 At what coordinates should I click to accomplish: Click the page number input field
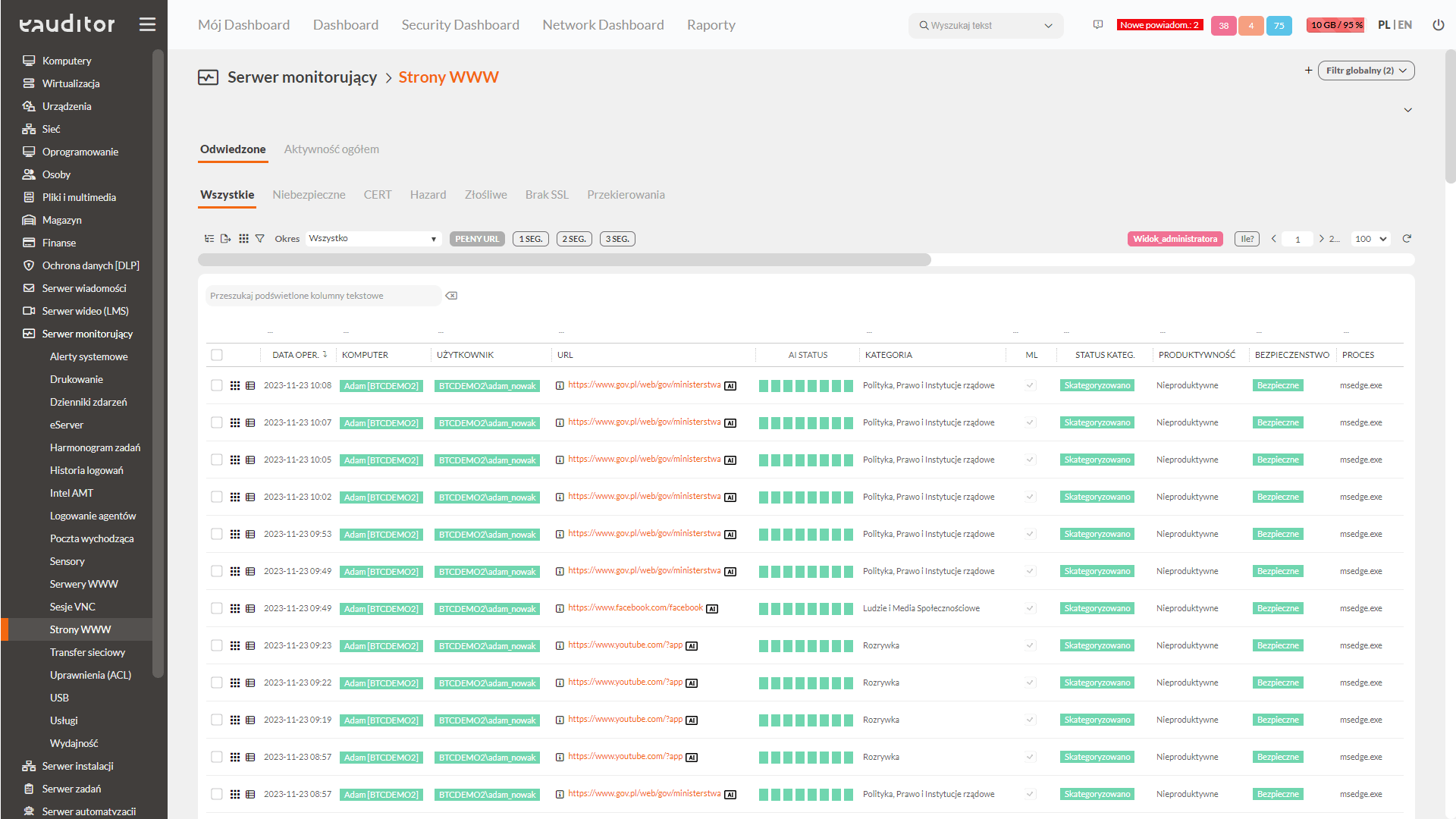click(1298, 239)
